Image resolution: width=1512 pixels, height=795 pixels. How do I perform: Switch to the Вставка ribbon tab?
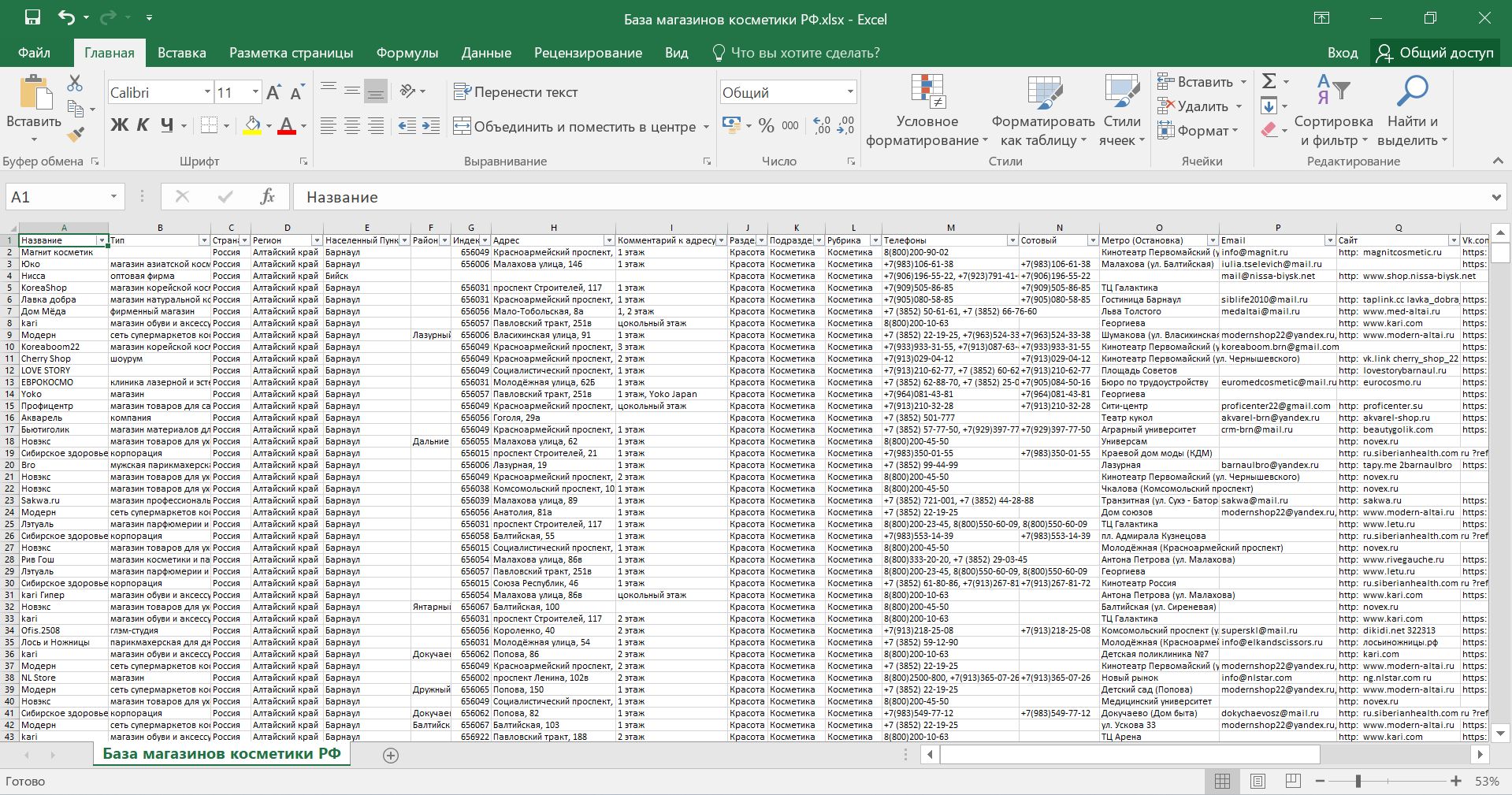coord(181,53)
